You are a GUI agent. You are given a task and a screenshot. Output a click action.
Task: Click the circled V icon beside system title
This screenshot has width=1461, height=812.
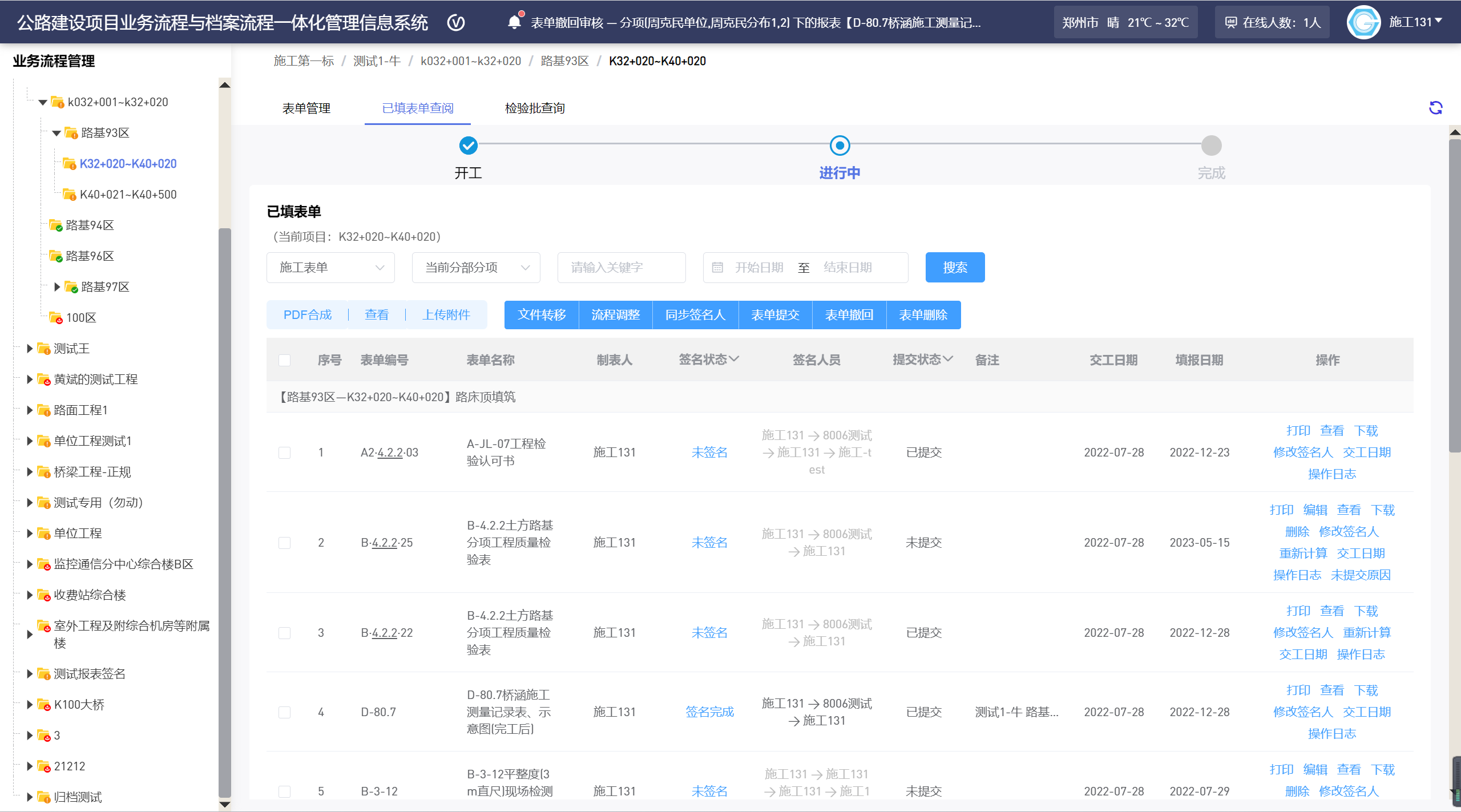coord(456,23)
